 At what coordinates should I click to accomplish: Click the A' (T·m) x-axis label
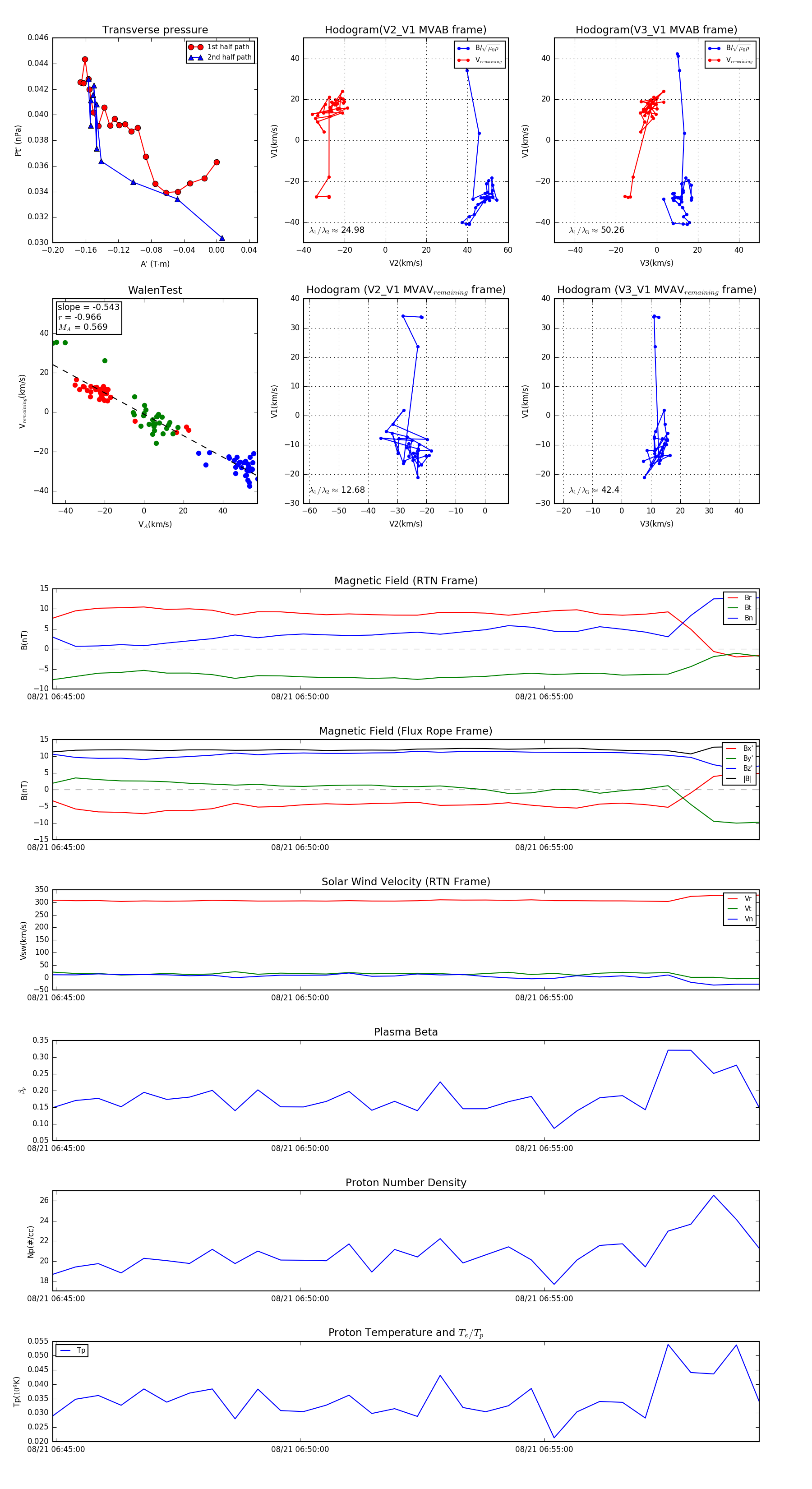(155, 264)
